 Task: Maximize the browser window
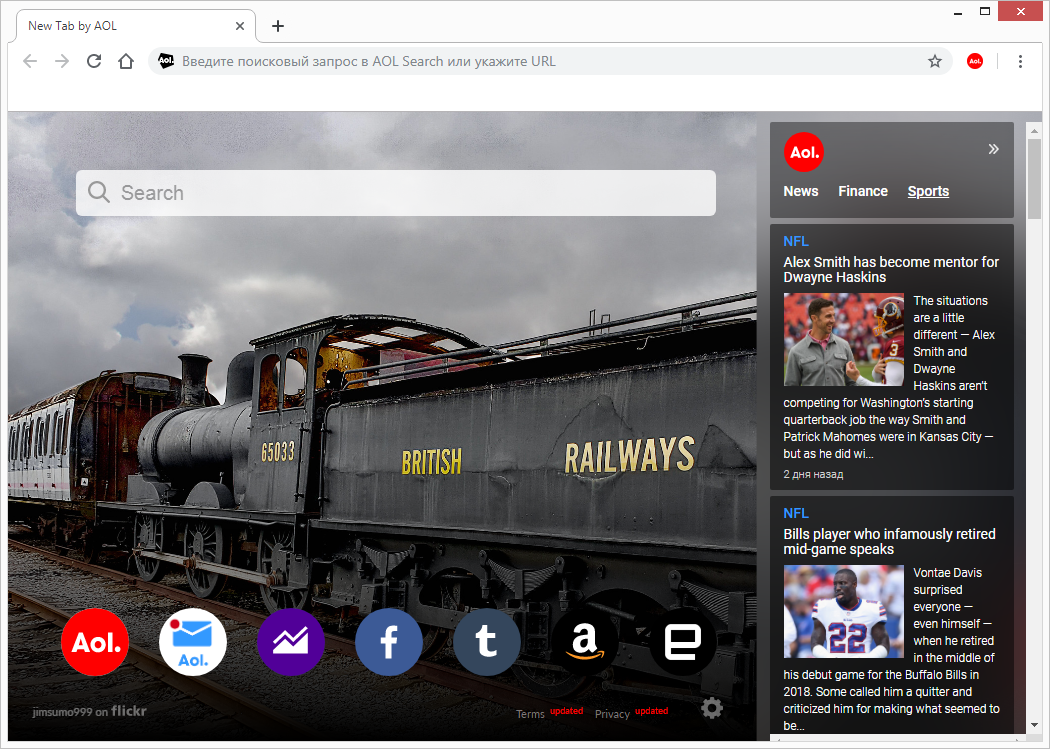pos(984,11)
